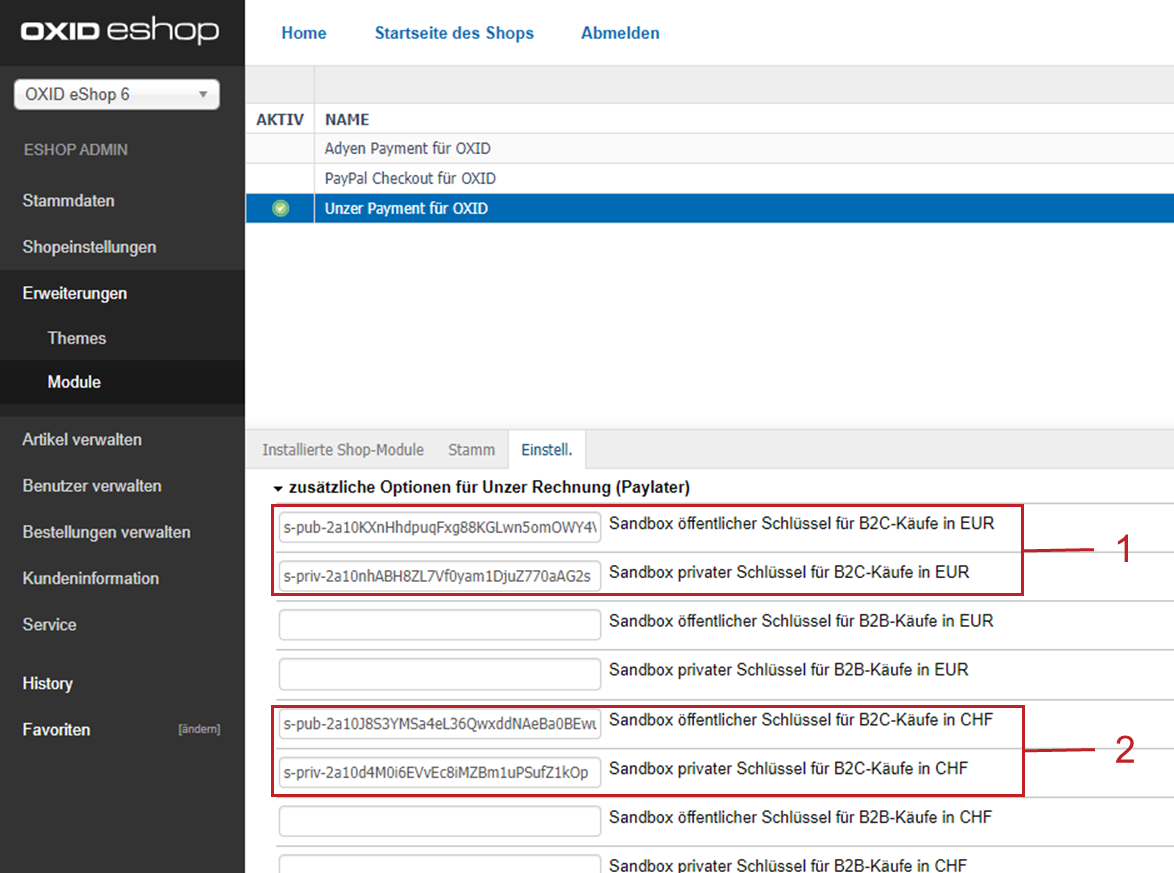Click label Sandbox öffentlicher Schlüssel für B2C-Käufe in CHF
Viewport: 1174px width, 873px height.
[801, 720]
